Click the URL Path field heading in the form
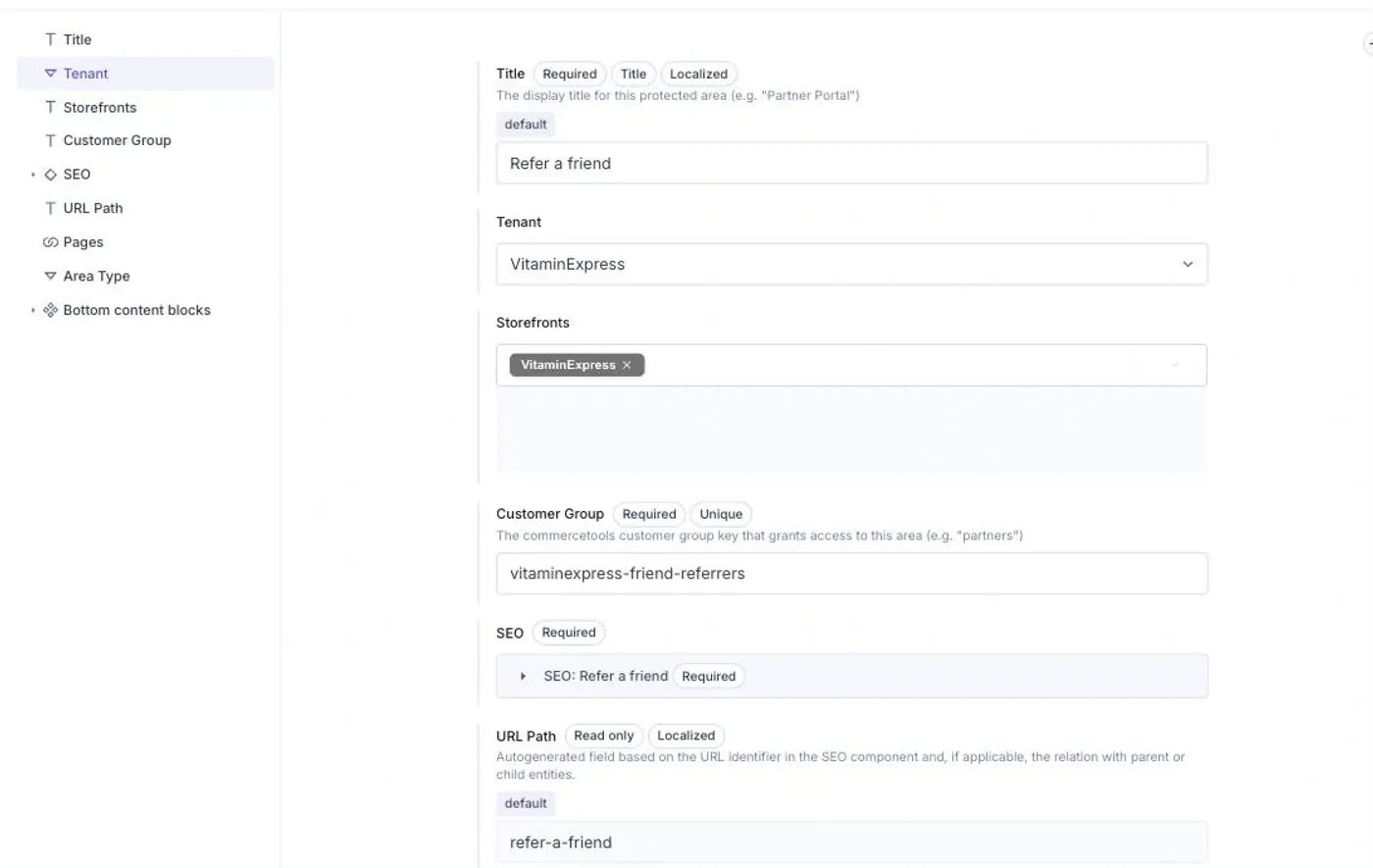Image resolution: width=1373 pixels, height=868 pixels. [526, 736]
